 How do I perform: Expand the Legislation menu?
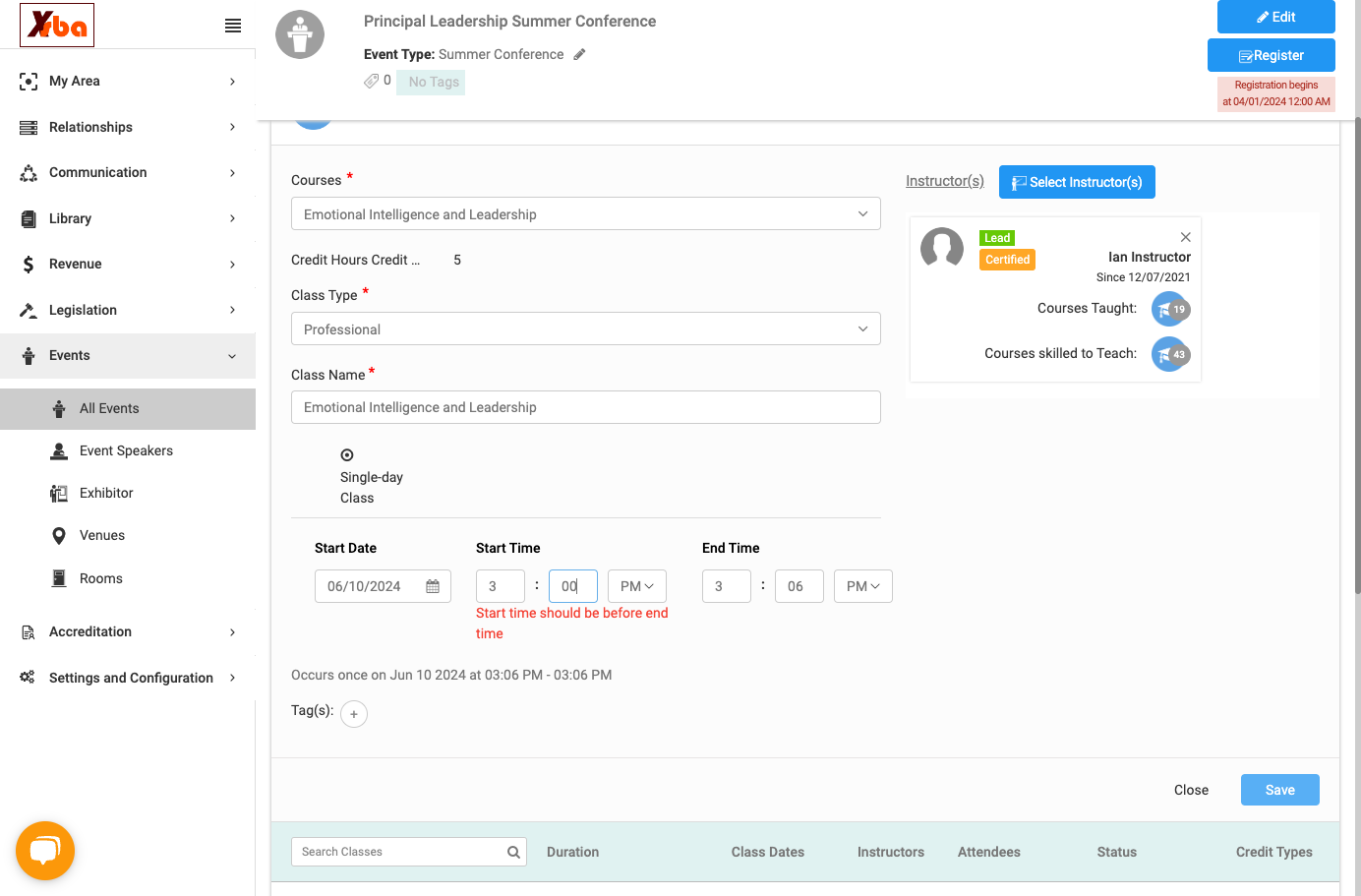click(128, 310)
